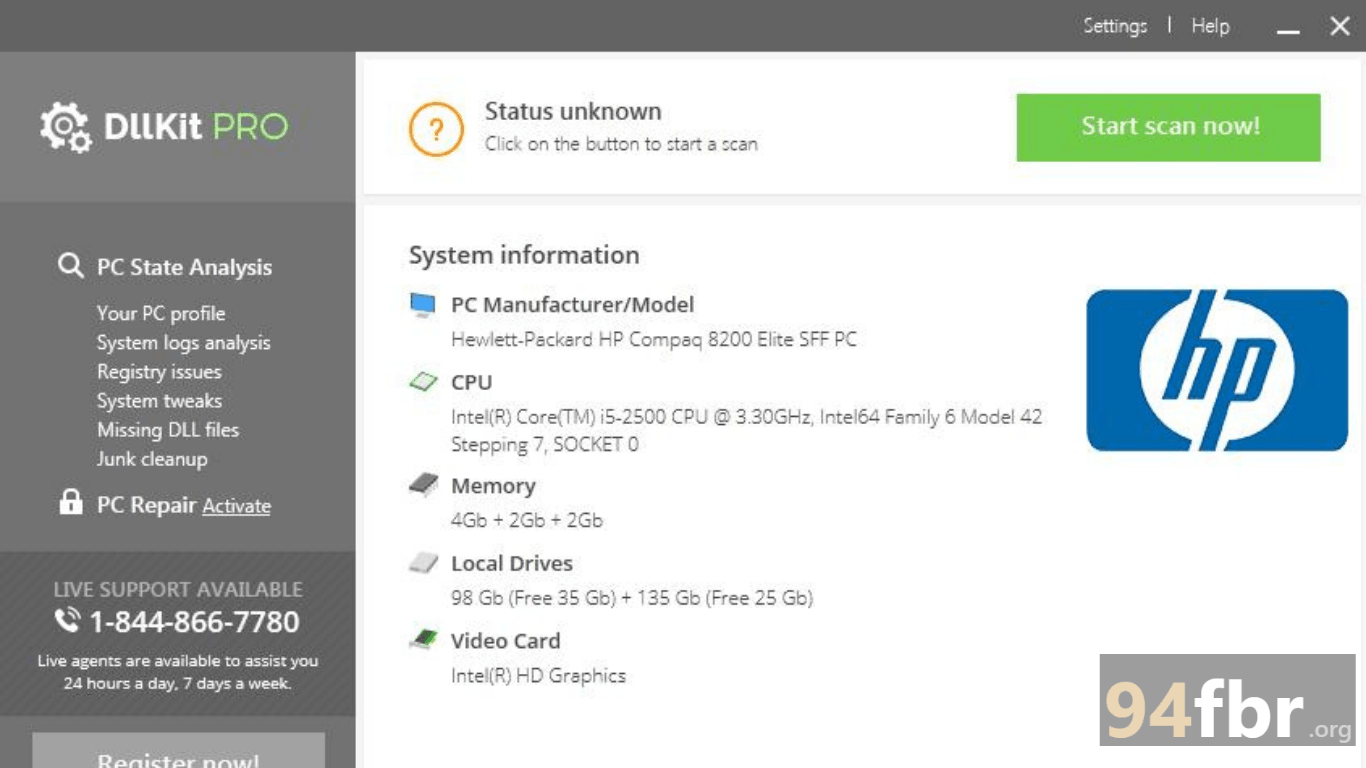Screen dimensions: 1366x768
Task: Click the Activate link
Action: click(x=237, y=506)
